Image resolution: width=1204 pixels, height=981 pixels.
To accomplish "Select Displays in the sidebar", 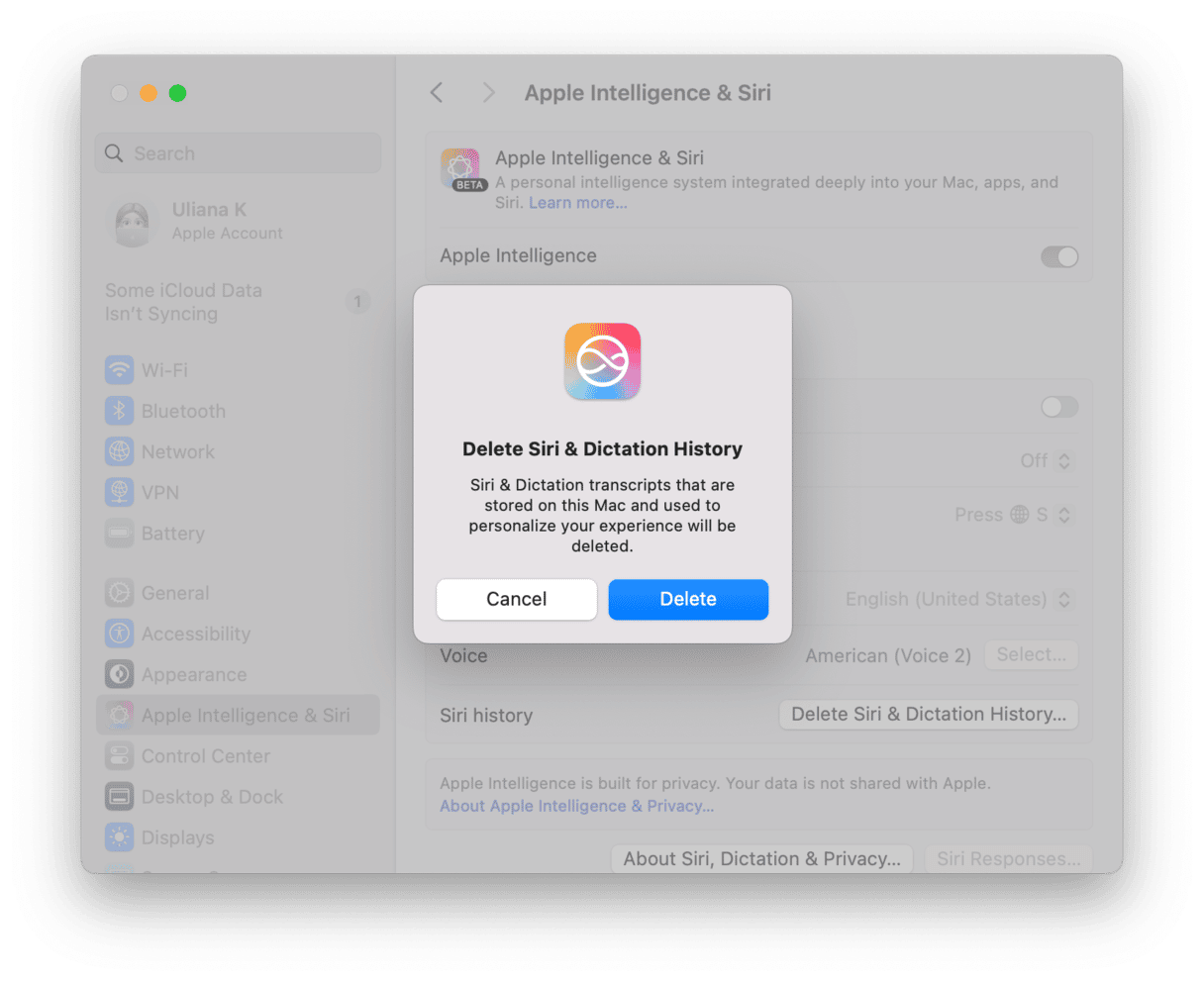I will (238, 836).
